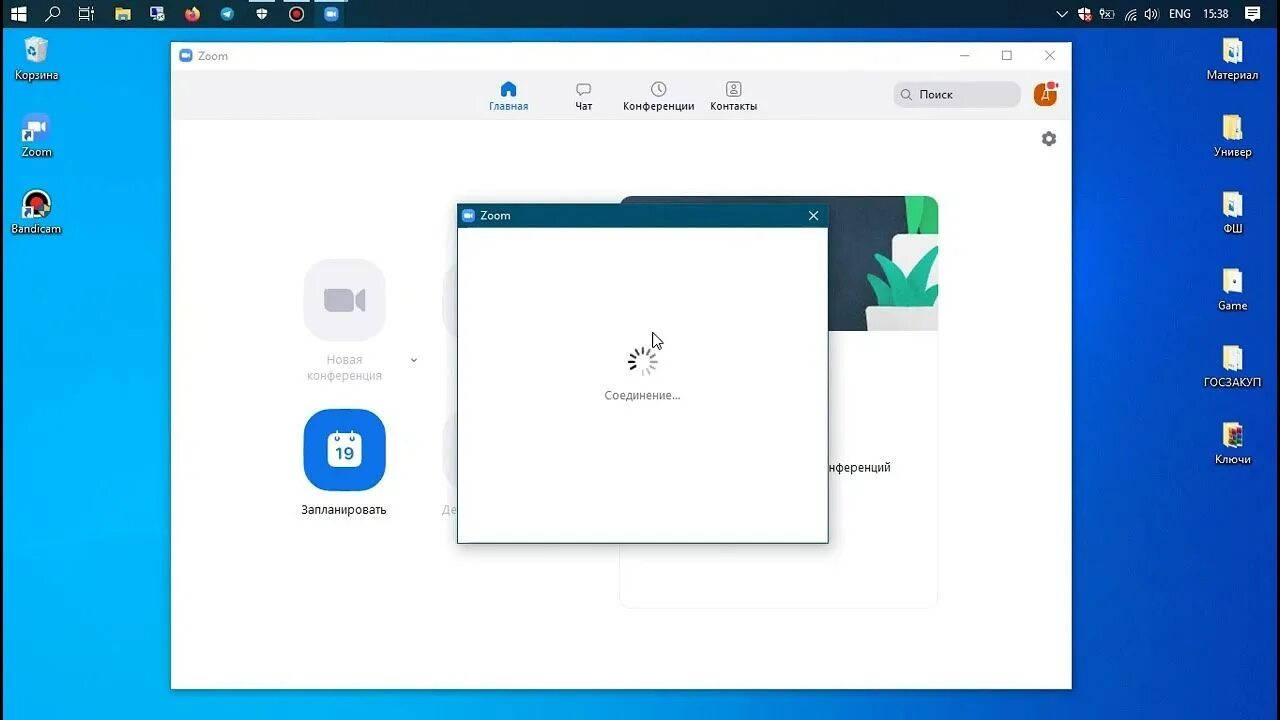
Task: Open File Explorer from taskbar
Action: coord(122,14)
